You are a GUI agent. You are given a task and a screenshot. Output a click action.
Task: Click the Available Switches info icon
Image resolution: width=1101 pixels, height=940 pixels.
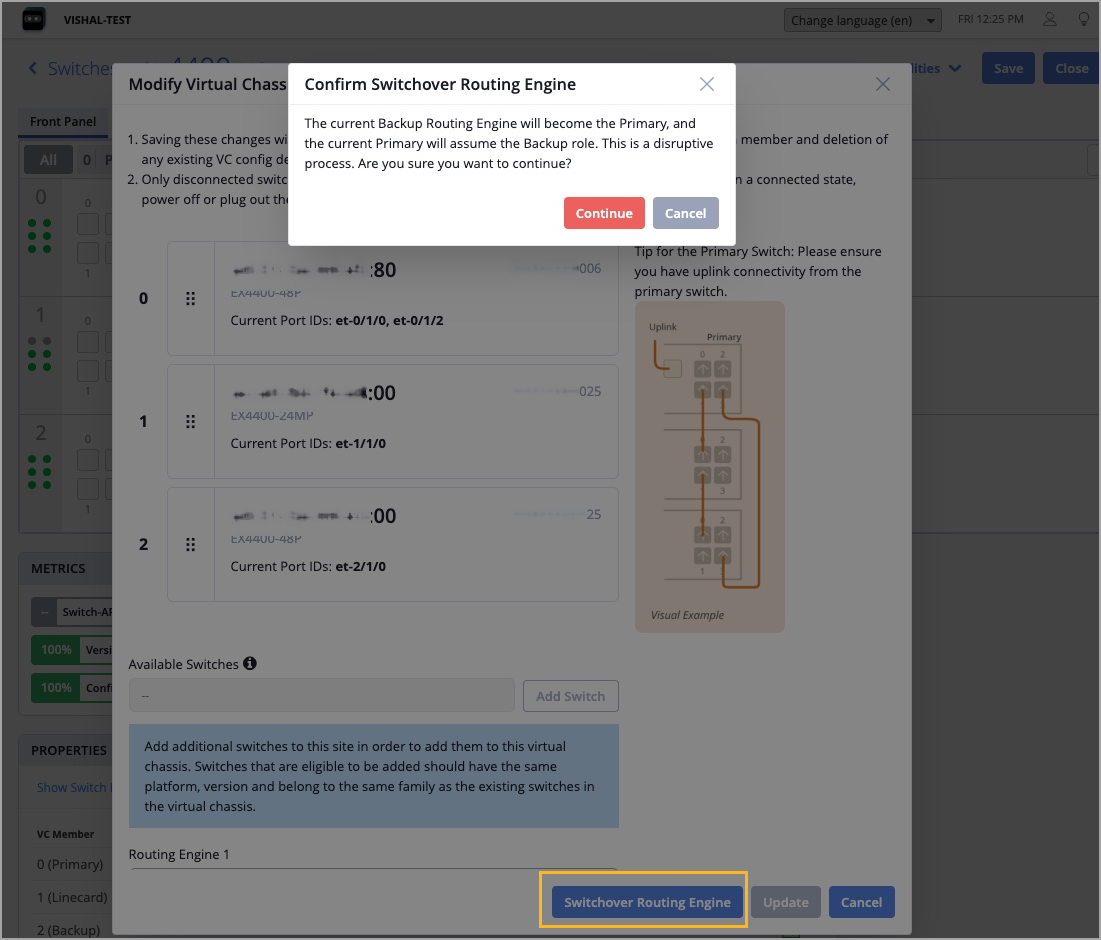tap(250, 663)
